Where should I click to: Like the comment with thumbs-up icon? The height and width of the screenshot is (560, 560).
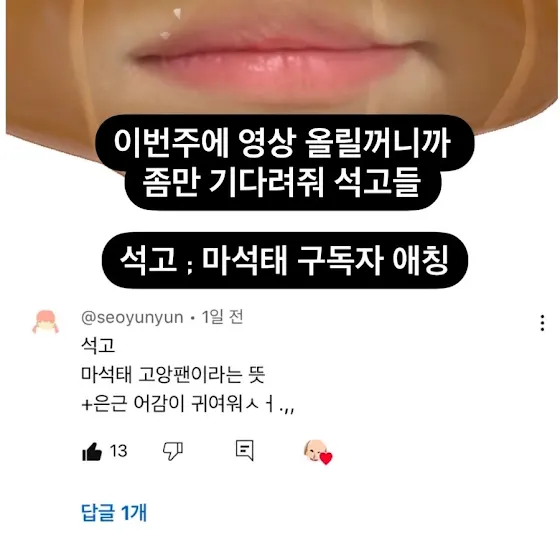click(92, 451)
